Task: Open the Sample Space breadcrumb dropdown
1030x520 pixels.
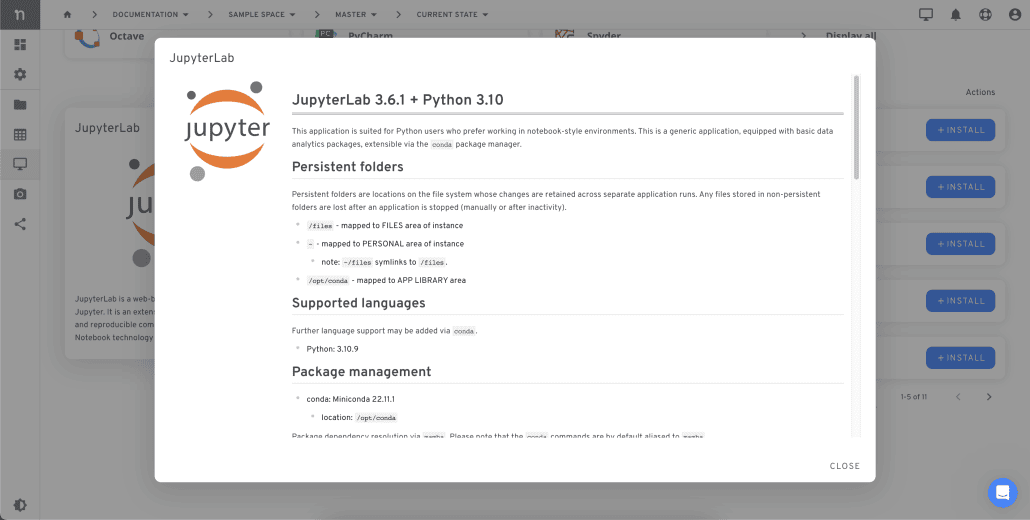Action: coord(261,14)
